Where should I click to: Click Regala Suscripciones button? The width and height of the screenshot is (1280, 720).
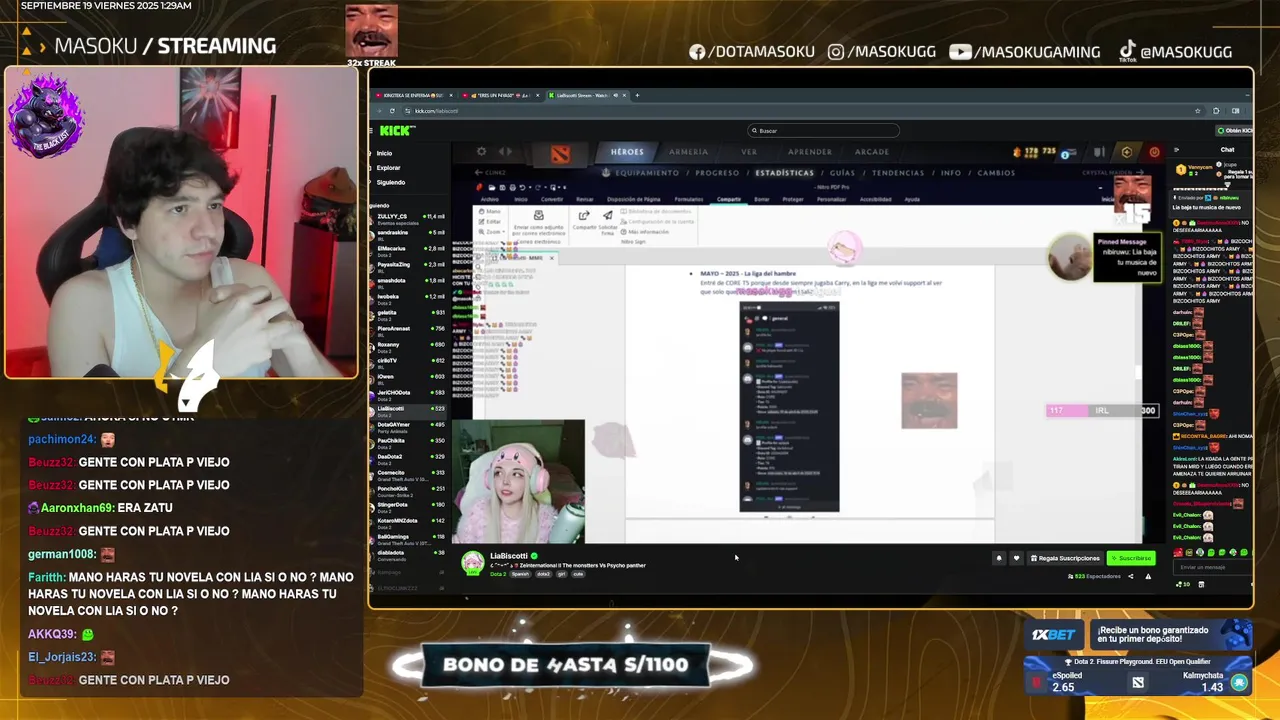tap(1065, 558)
